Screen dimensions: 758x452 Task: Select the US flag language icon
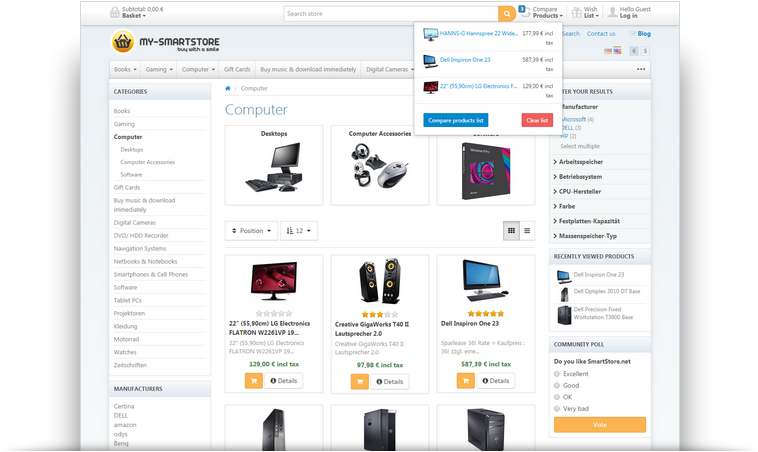pos(617,51)
